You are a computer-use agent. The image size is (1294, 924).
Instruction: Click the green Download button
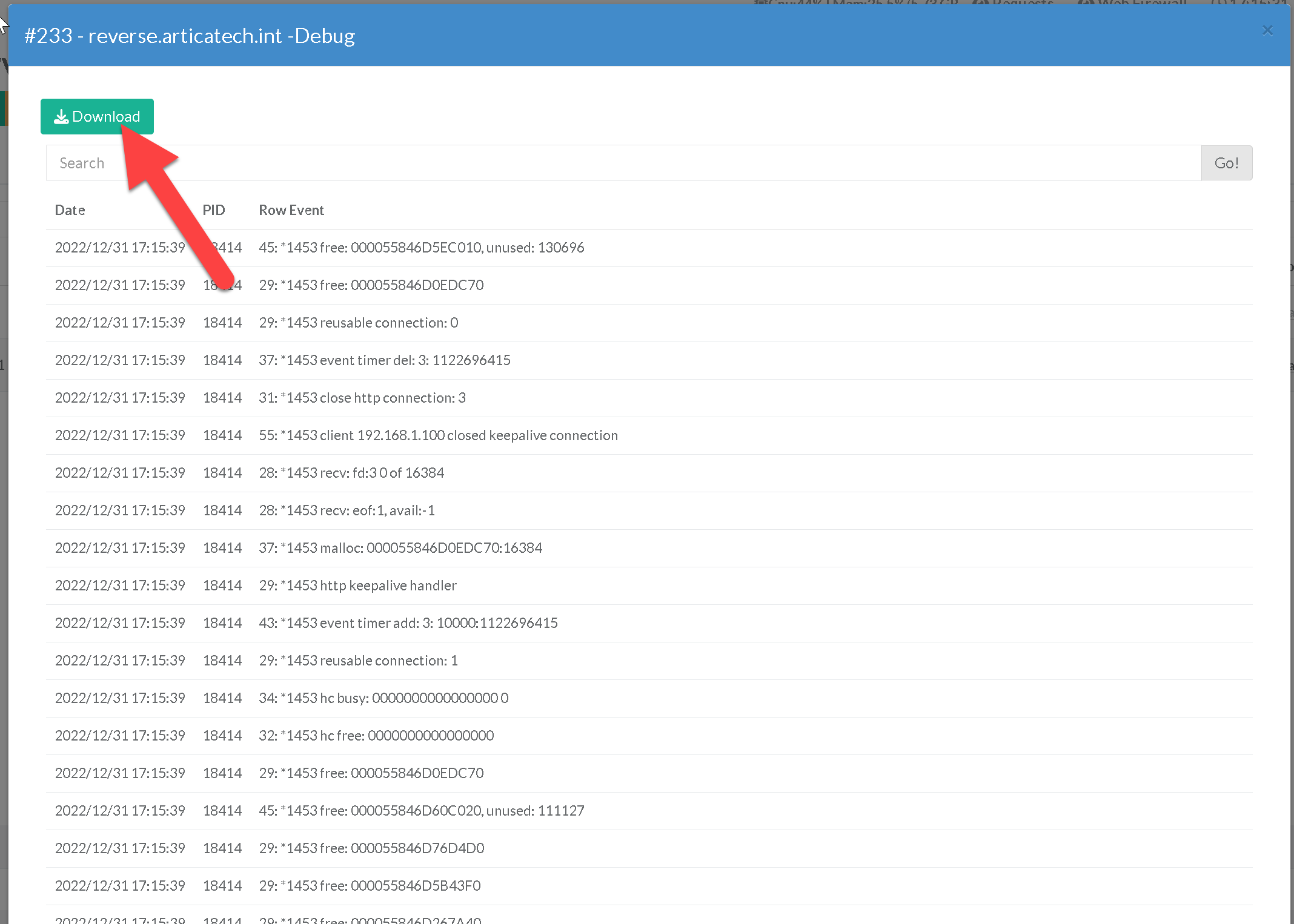tap(97, 116)
